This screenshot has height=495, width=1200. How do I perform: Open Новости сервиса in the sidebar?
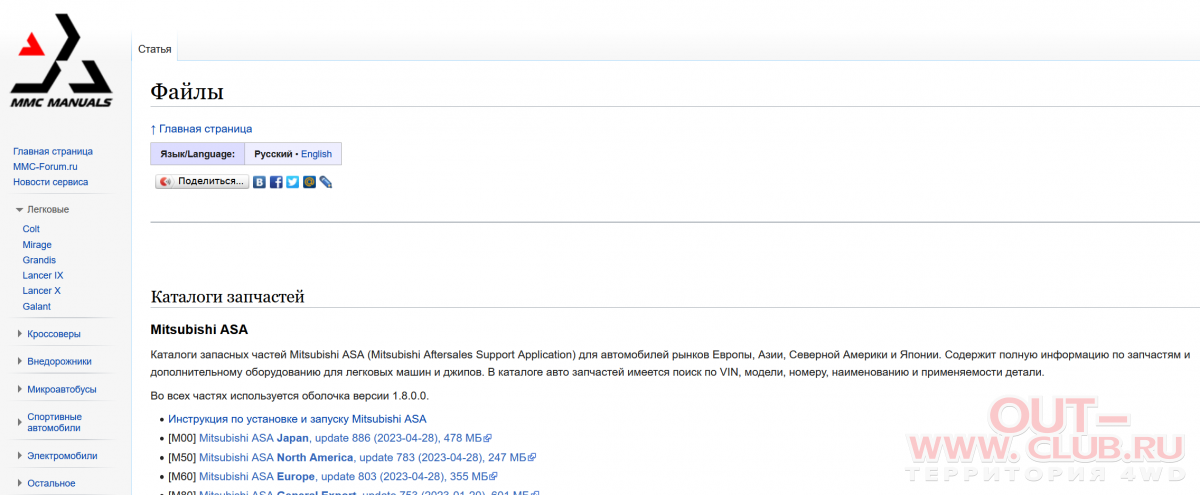50,182
